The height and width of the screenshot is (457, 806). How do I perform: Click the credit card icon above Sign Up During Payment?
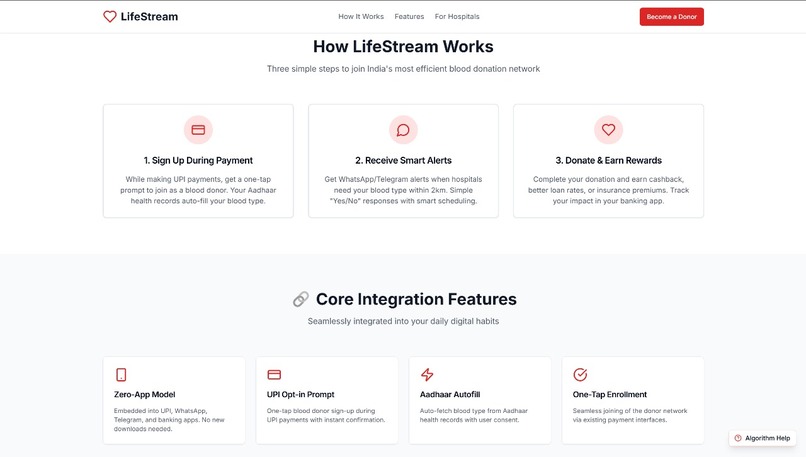(198, 130)
